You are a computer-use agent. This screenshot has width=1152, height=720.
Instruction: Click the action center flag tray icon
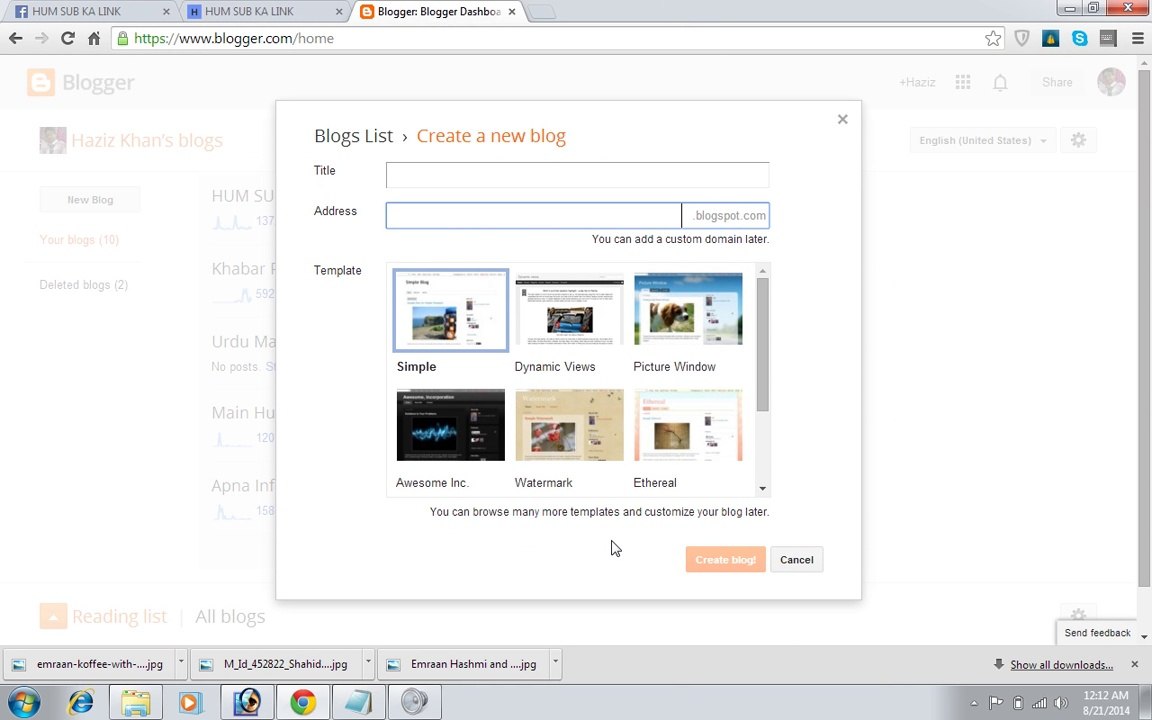pyautogui.click(x=996, y=703)
